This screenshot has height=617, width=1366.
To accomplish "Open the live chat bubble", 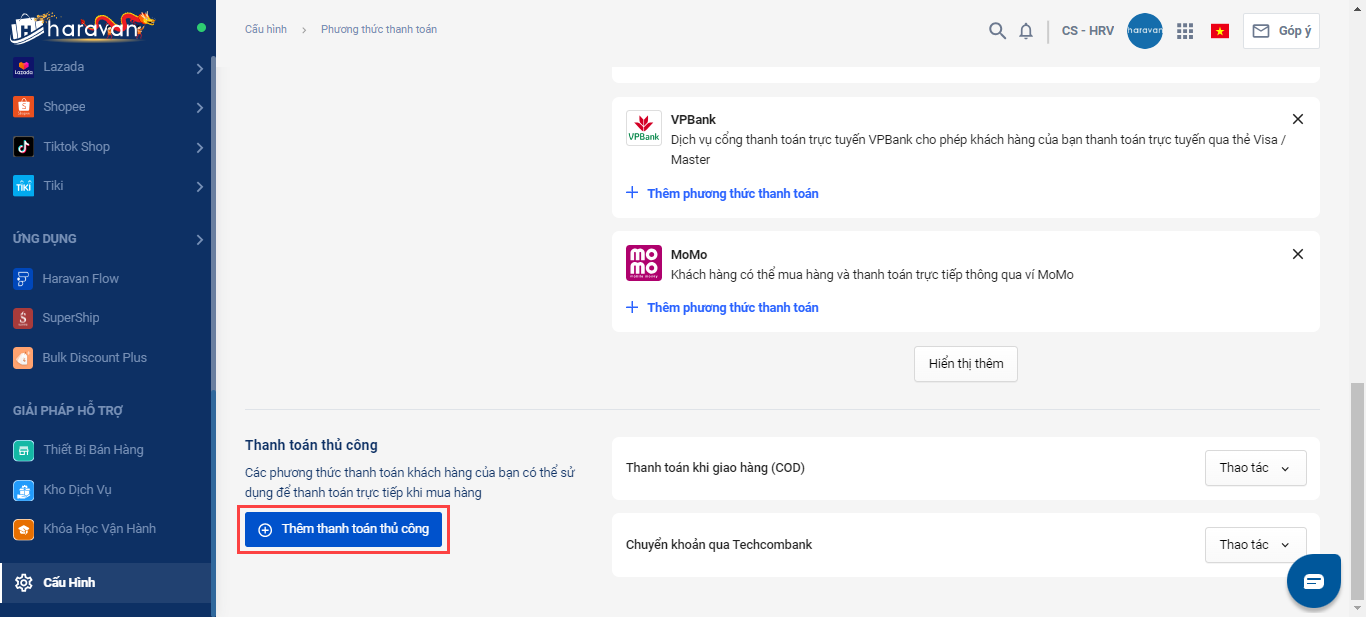I will 1314,581.
